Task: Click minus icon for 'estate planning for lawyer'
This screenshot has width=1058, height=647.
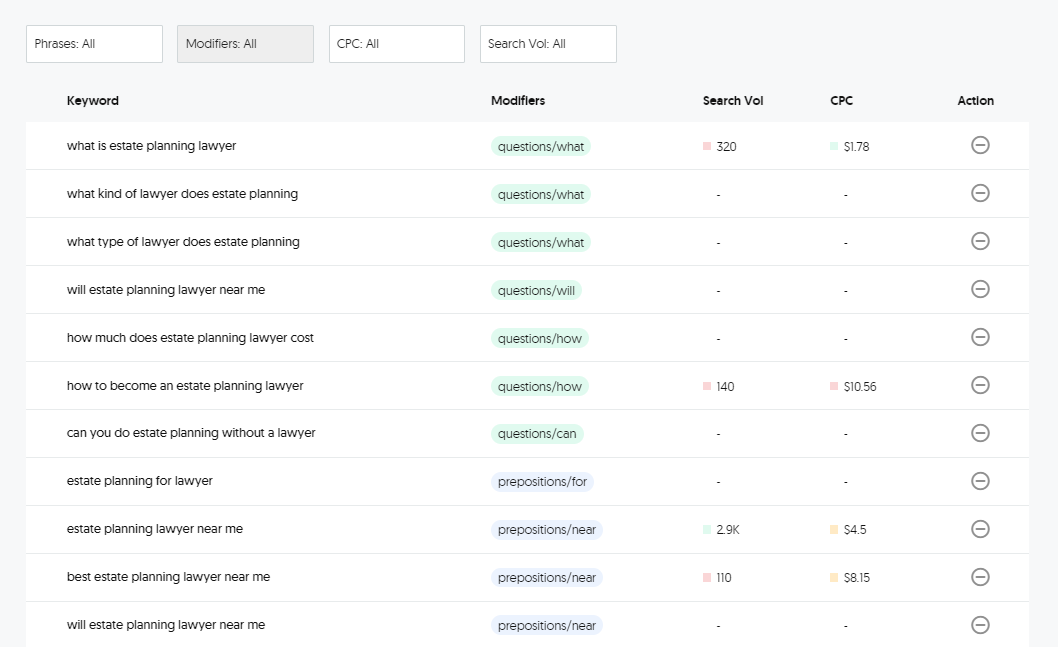Action: click(980, 481)
